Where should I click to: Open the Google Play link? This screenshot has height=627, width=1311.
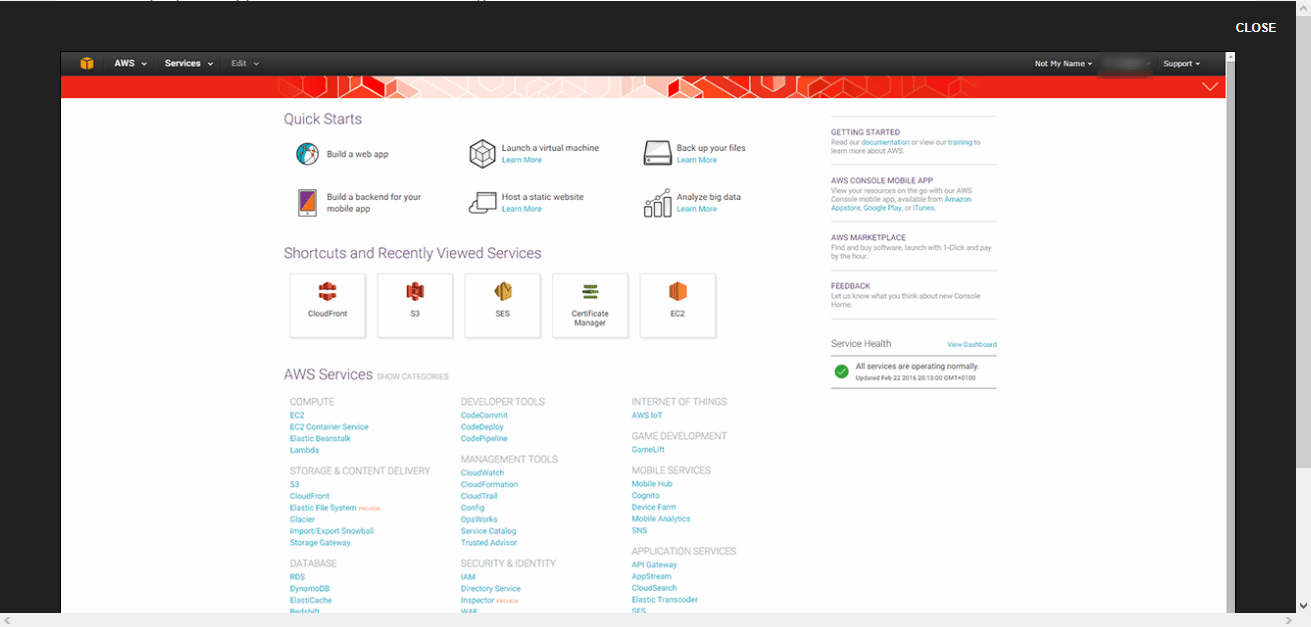tap(882, 208)
